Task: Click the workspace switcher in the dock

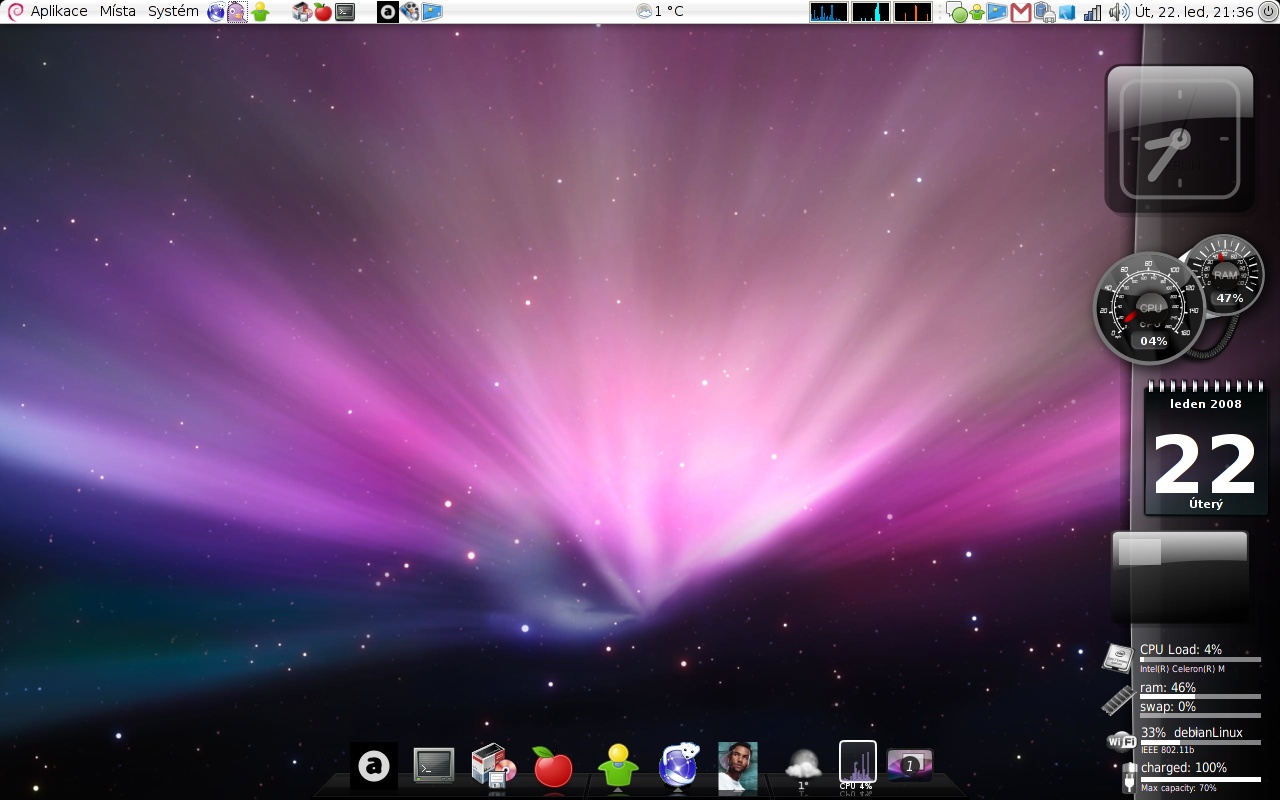Action: pos(909,765)
